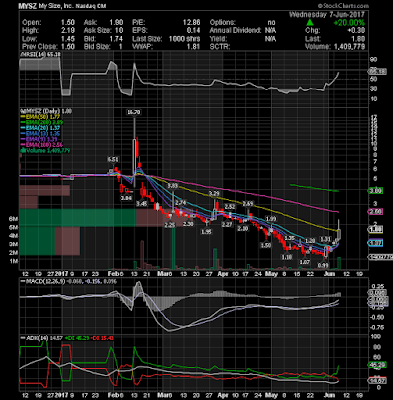Click the 16.70 price peak label
The width and height of the screenshot is (393, 400).
point(133,112)
